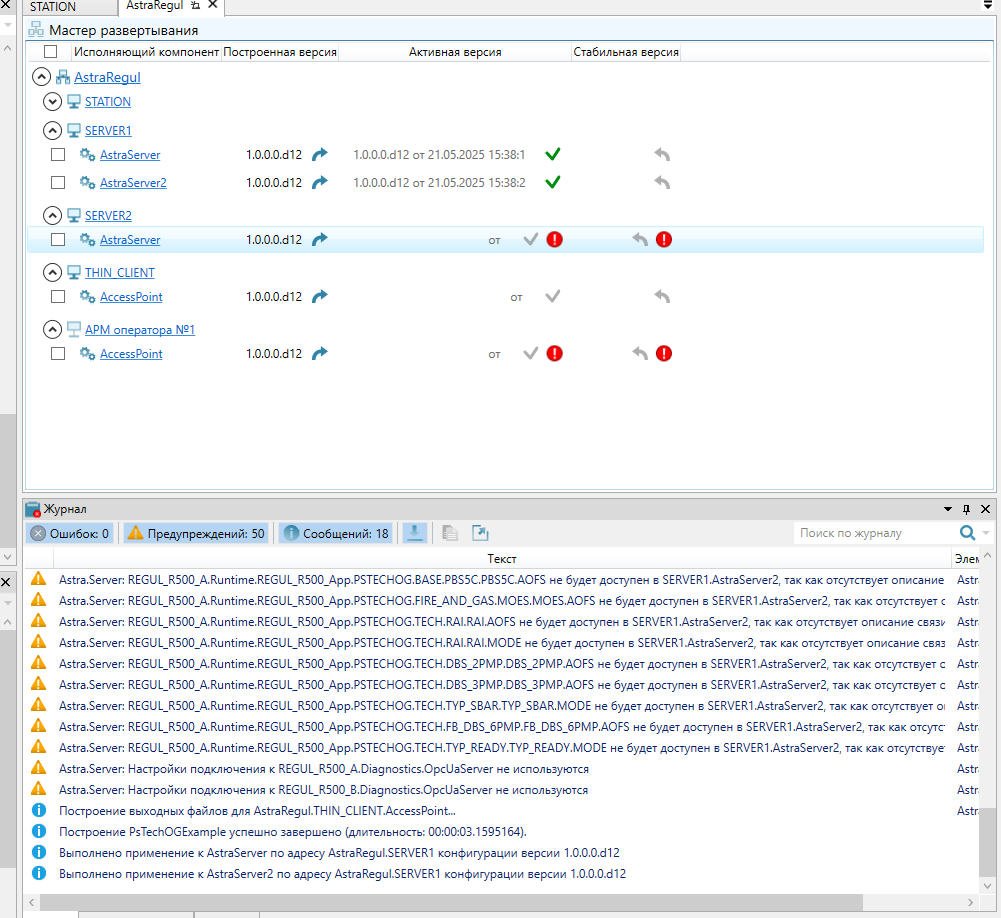Viewport: 1001px width, 918px height.
Task: Tick the select-all checkbox in header
Action: 50,52
